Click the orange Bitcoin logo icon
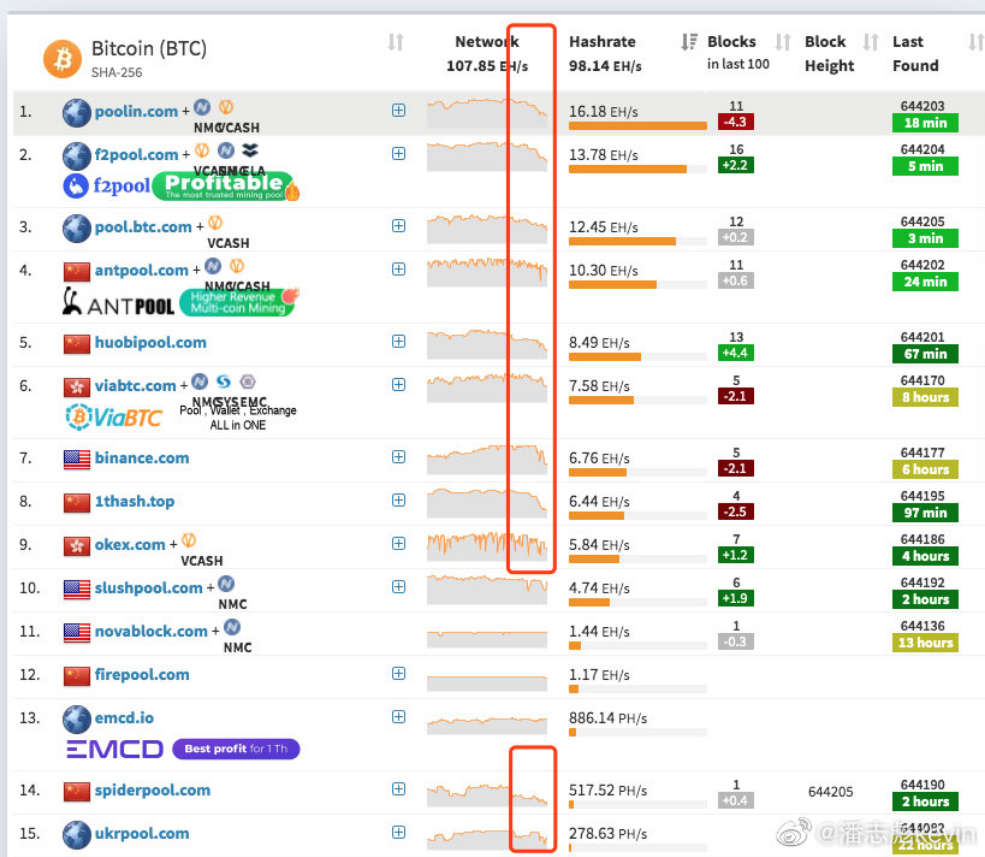This screenshot has width=985, height=857. (x=62, y=58)
